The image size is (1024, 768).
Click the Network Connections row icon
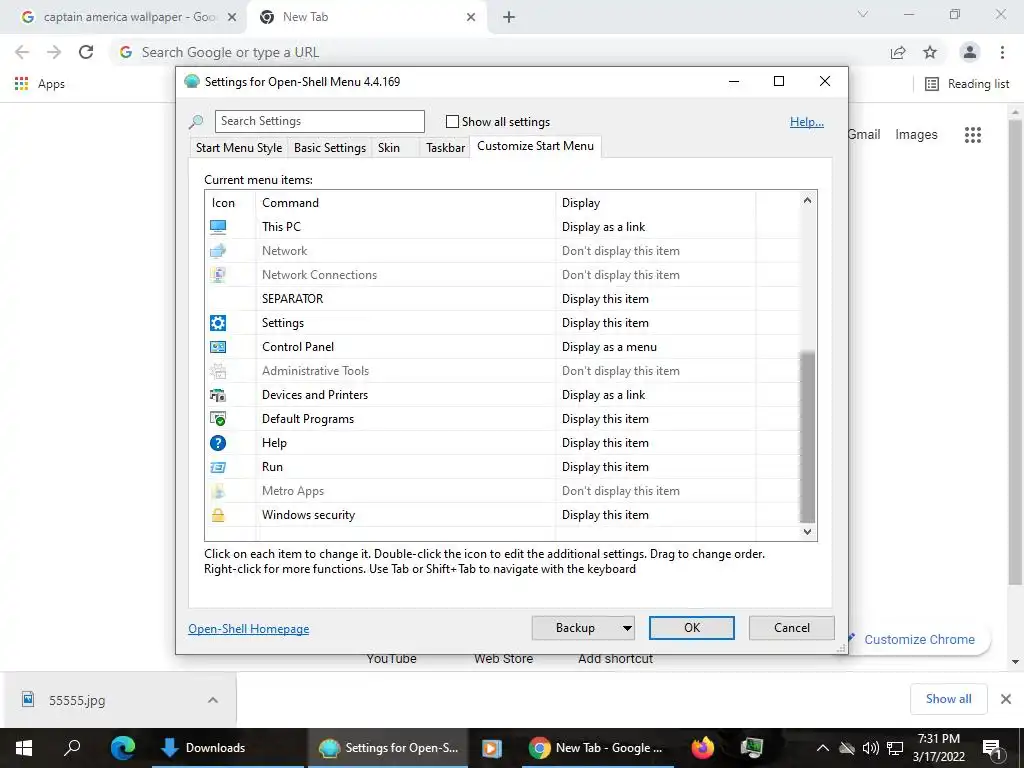tap(218, 275)
